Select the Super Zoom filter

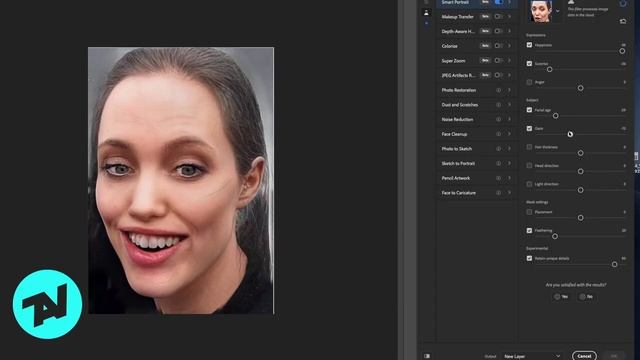point(453,61)
